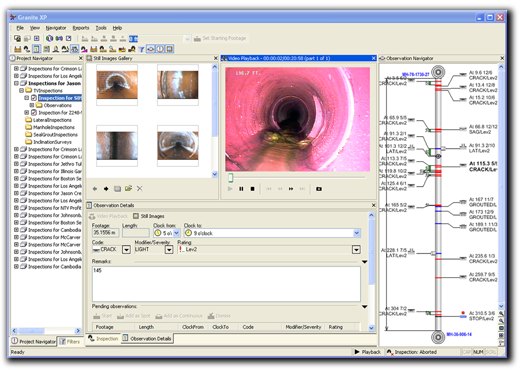Select the bold At 115.3 CRACK observation
This screenshot has height=371, width=521.
coord(483,166)
